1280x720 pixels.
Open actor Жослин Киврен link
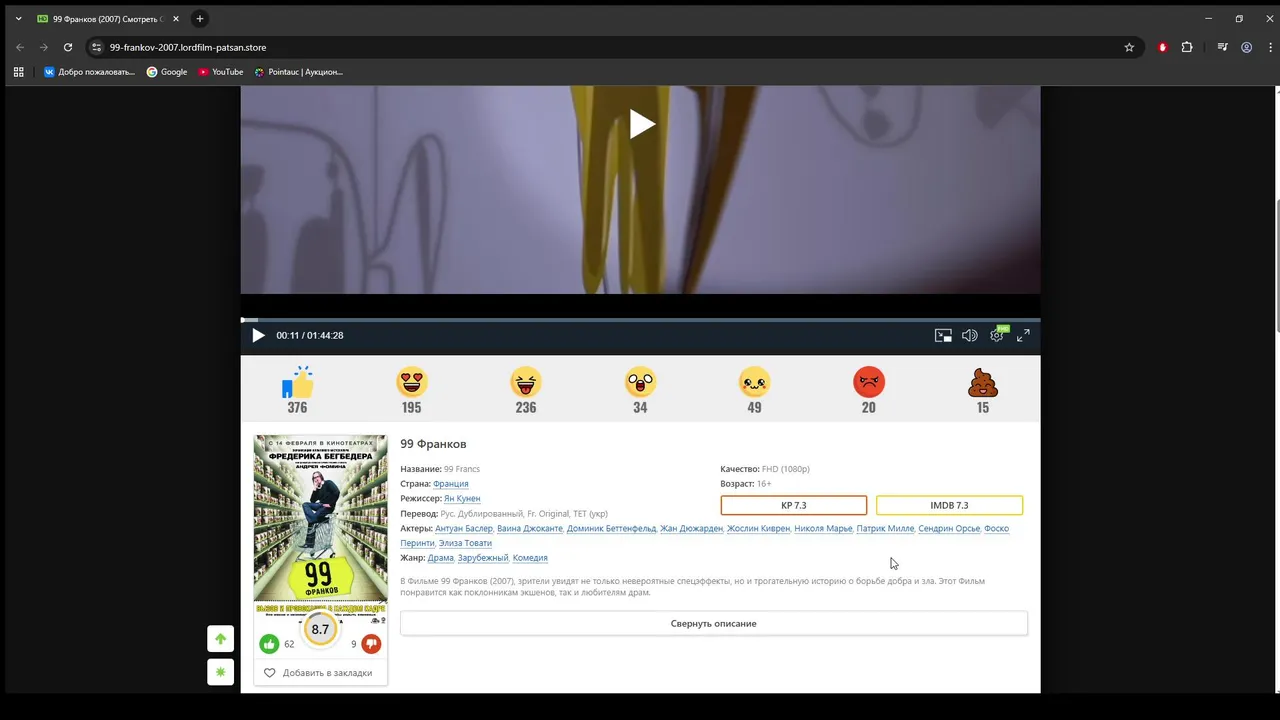tap(759, 529)
